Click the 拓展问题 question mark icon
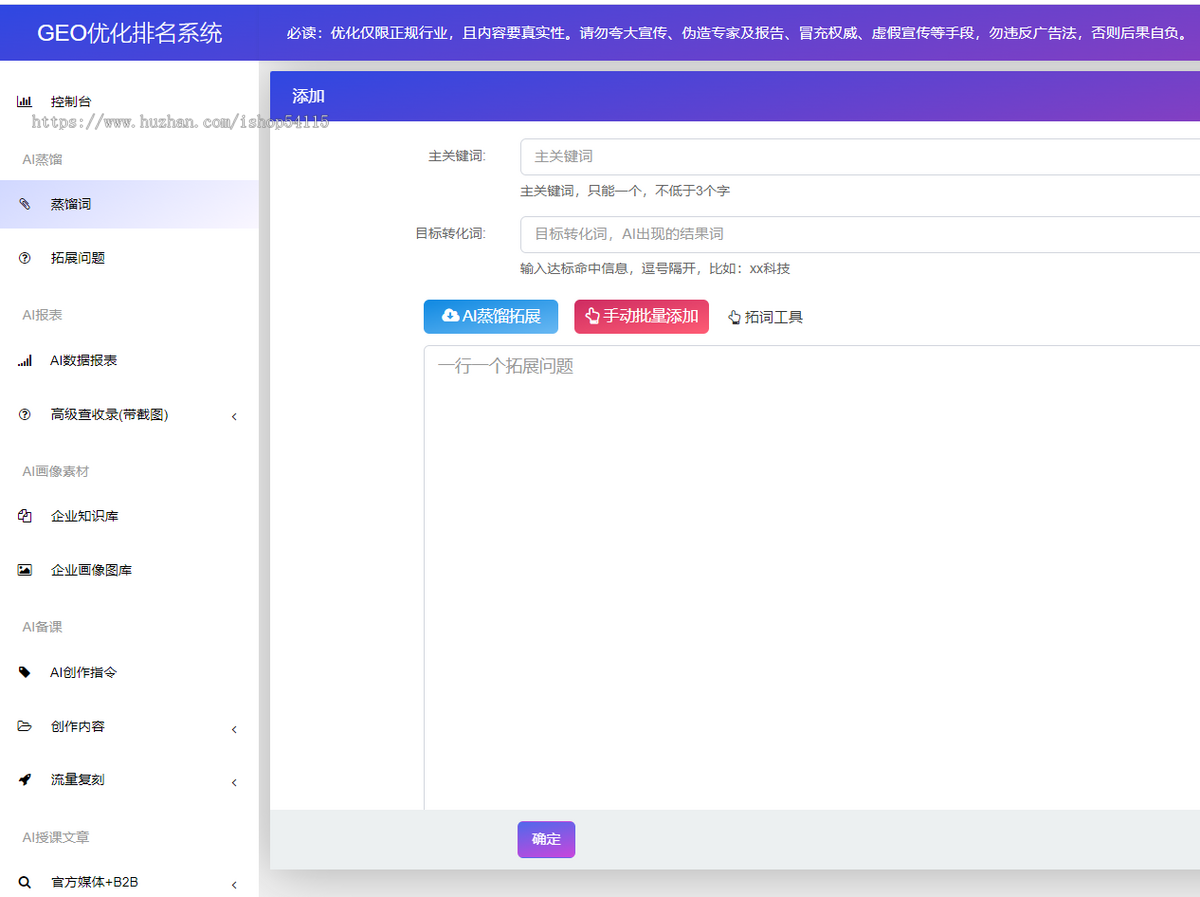 pyautogui.click(x=24, y=258)
